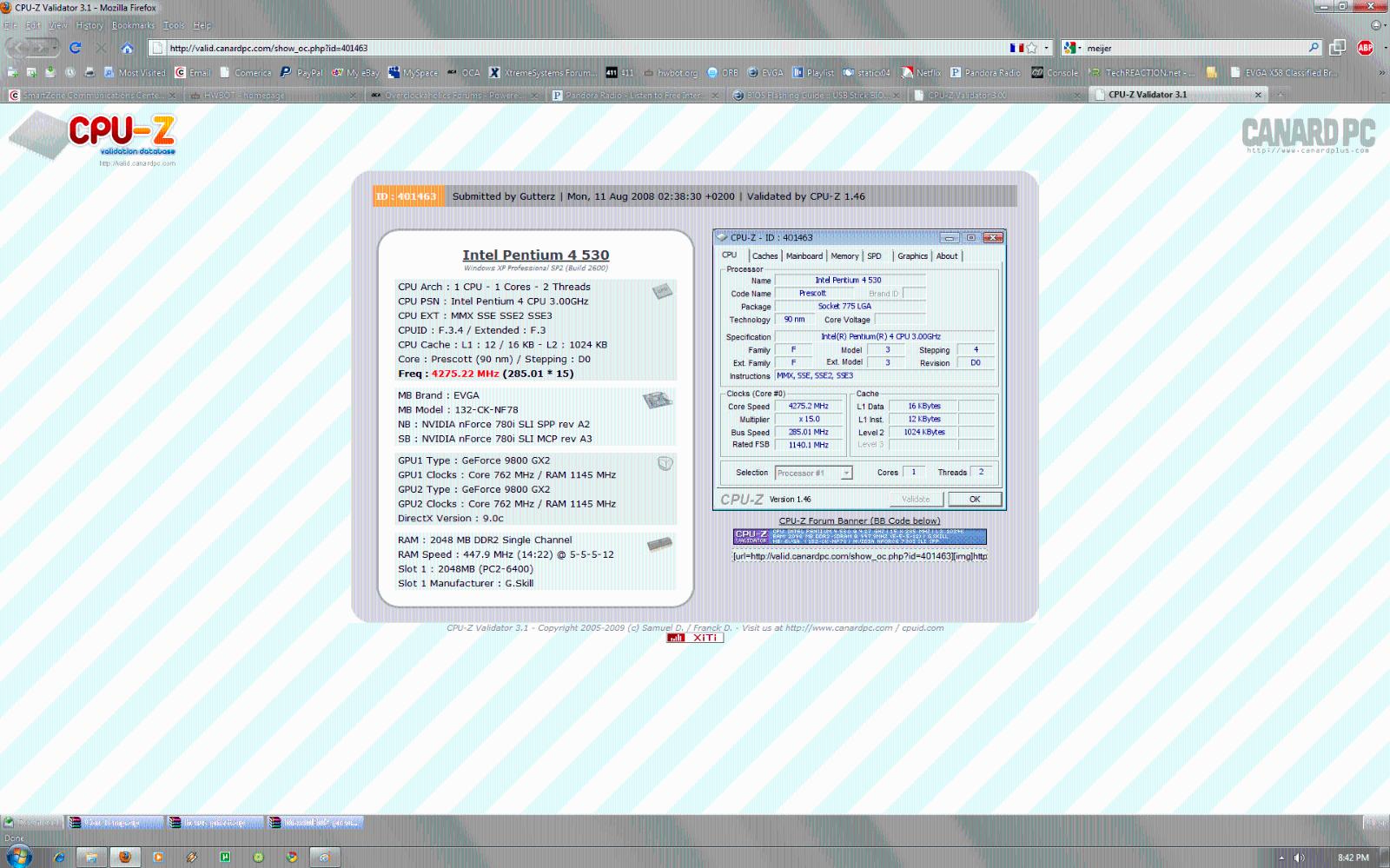Screen dimensions: 1390x868
Task: Click the XiTi stats badge
Action: coord(695,638)
